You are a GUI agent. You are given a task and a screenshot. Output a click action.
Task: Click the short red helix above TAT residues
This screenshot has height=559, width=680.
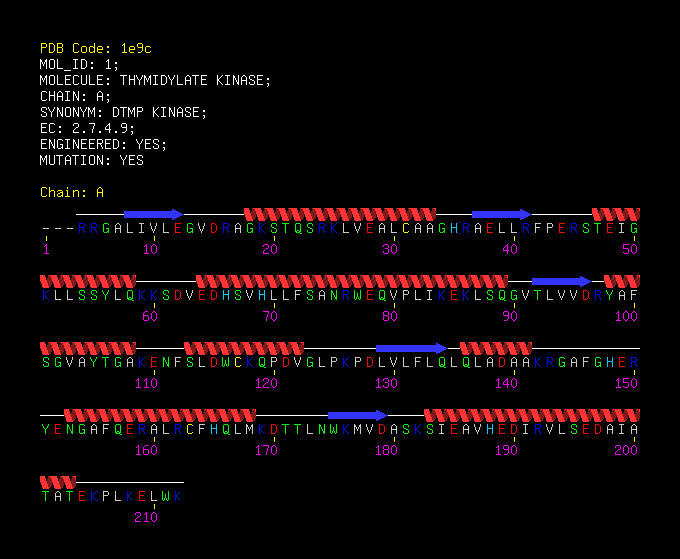click(58, 482)
